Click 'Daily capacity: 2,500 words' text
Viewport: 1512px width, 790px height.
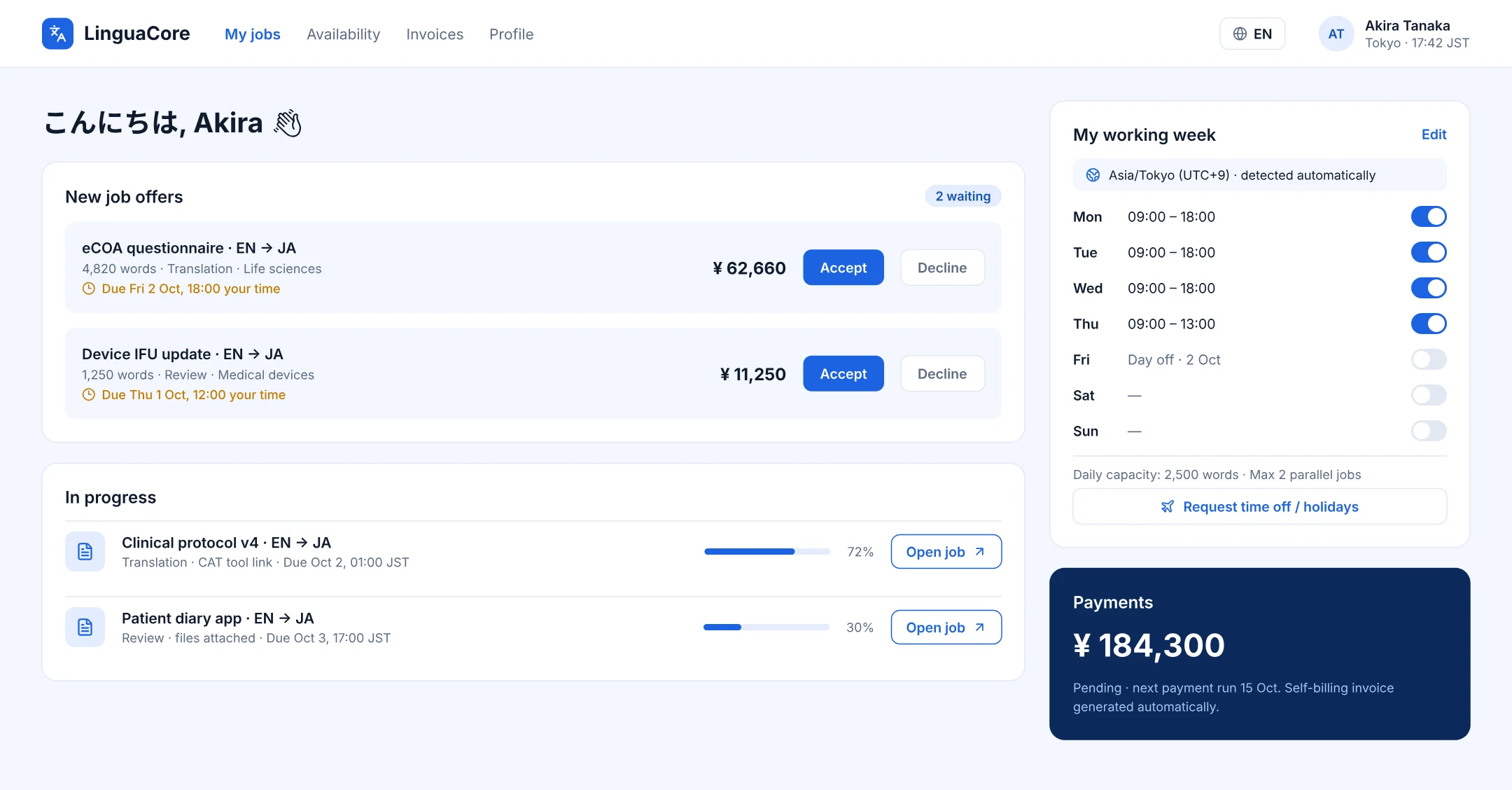pos(1156,475)
